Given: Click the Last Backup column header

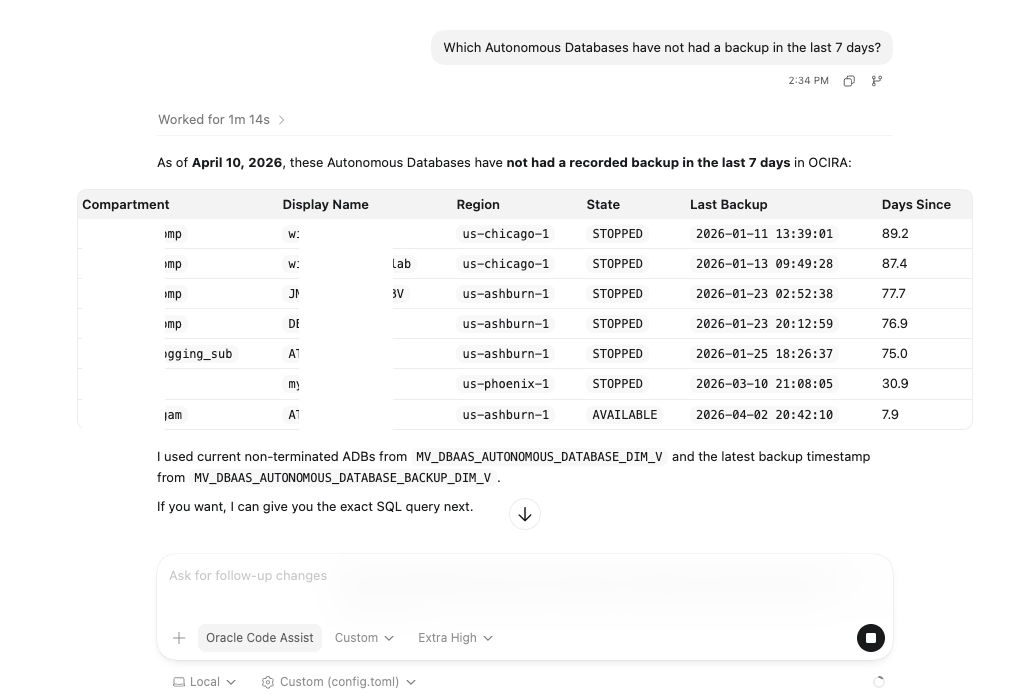Looking at the screenshot, I should pyautogui.click(x=728, y=205).
